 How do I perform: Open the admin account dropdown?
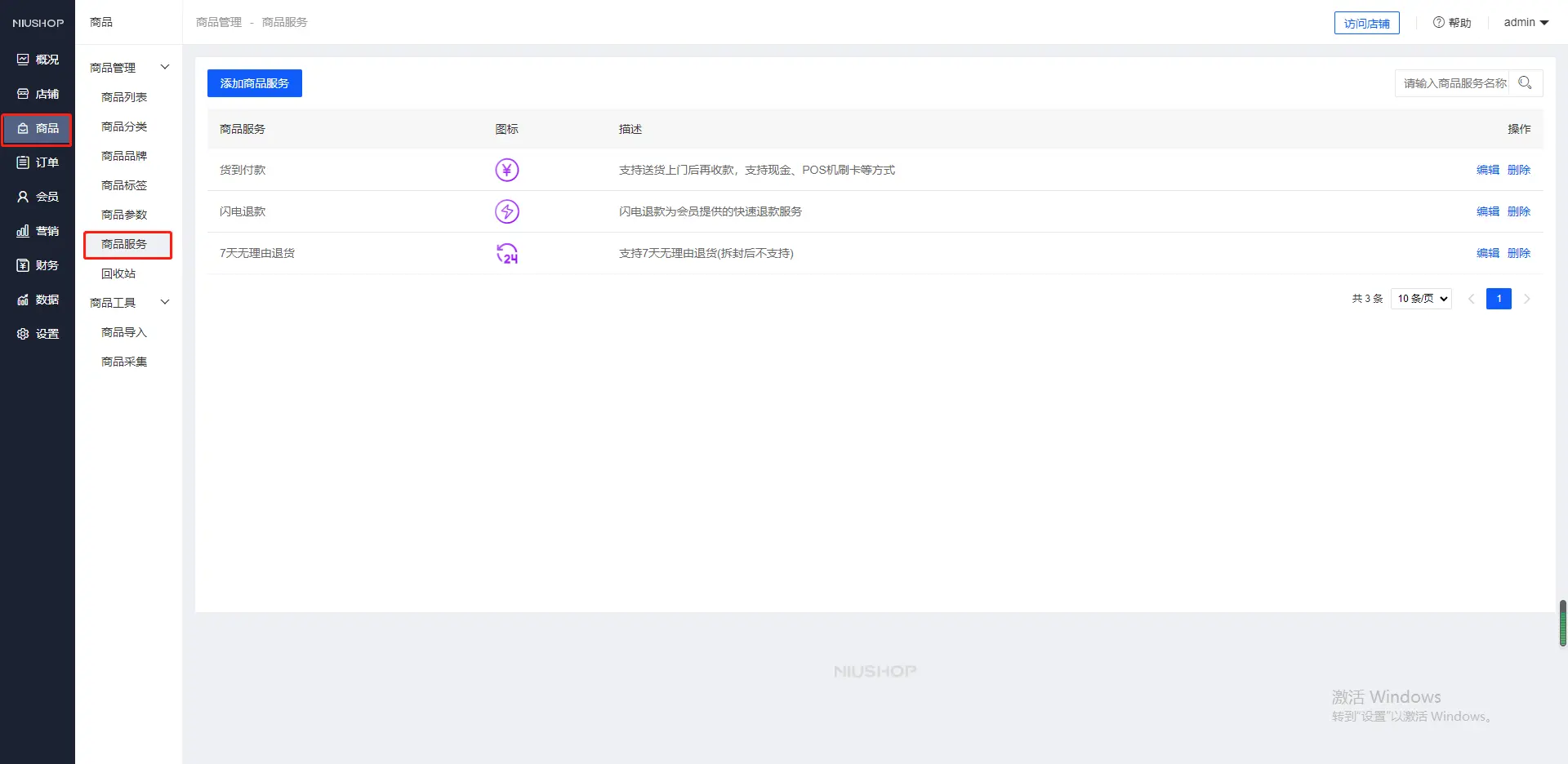tap(1526, 23)
